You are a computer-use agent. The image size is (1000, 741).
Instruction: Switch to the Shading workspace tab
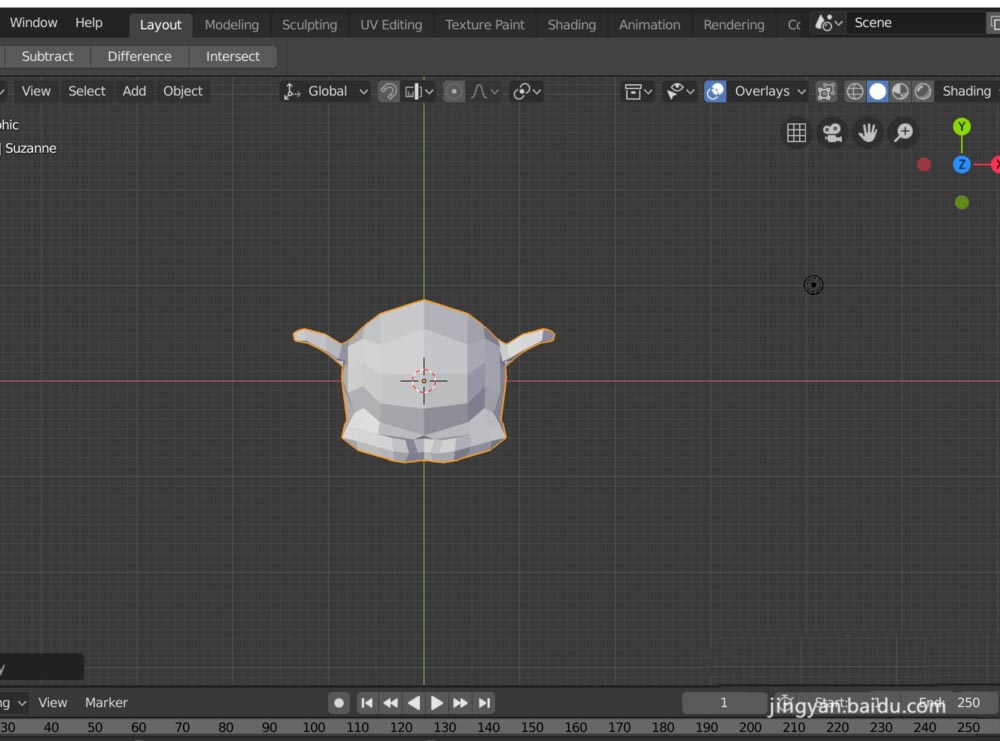(x=571, y=25)
